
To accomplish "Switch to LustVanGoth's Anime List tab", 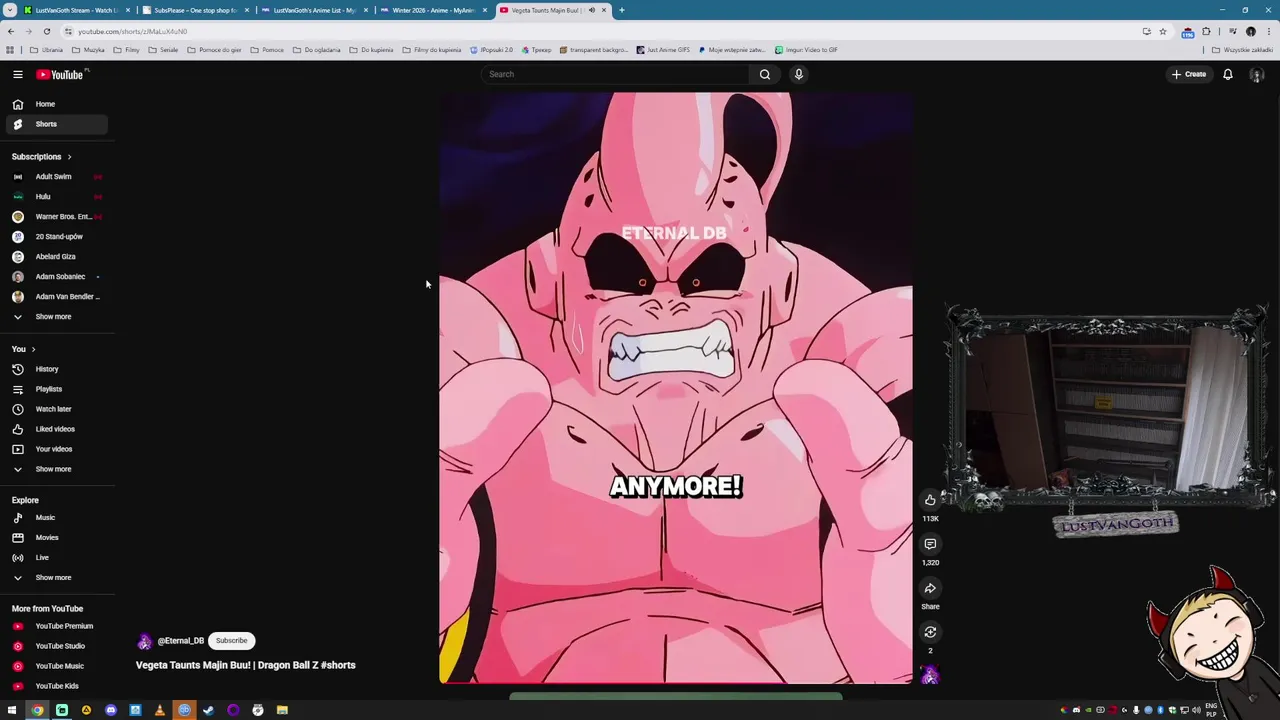I will pyautogui.click(x=314, y=10).
